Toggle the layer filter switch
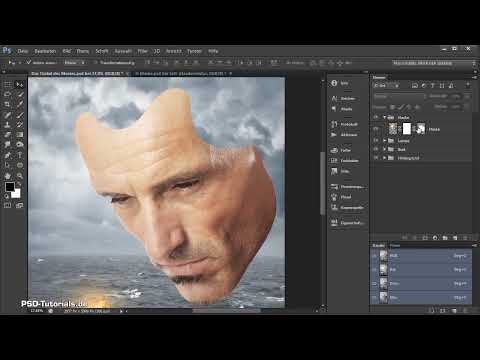Screen dimensions: 480x360 468,85
